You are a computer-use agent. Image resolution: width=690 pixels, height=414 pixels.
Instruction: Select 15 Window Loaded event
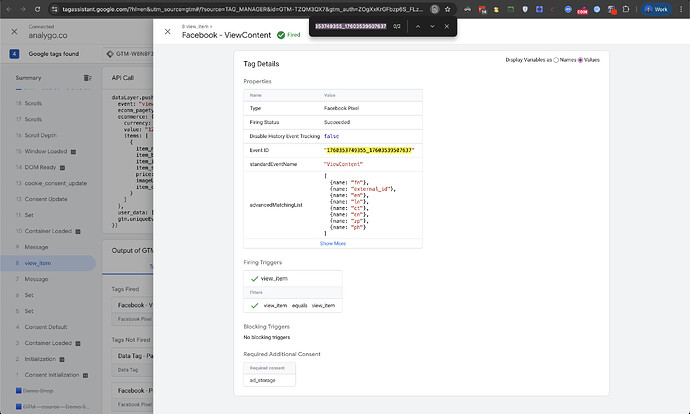48,151
